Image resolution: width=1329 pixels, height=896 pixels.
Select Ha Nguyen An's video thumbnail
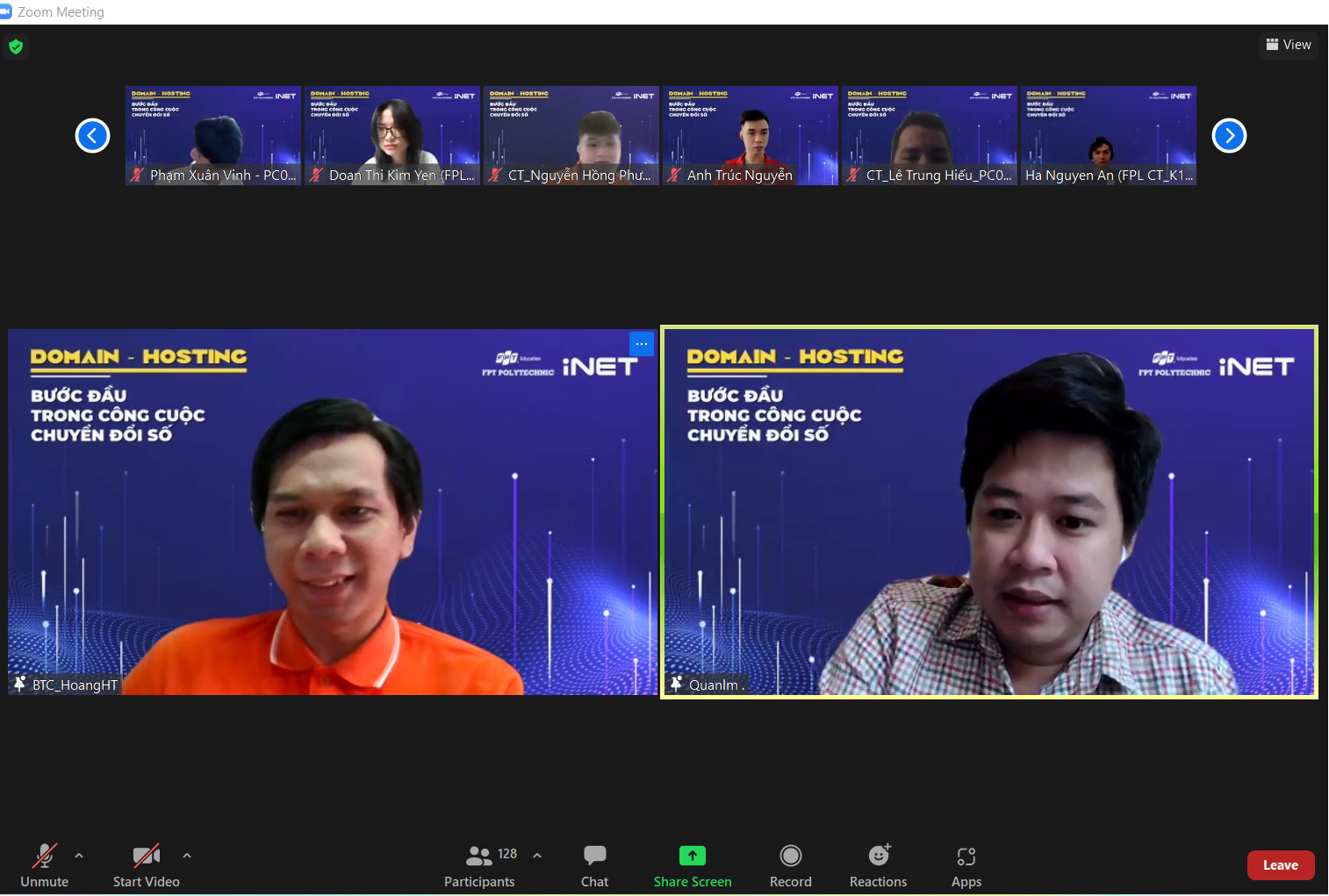[1109, 135]
